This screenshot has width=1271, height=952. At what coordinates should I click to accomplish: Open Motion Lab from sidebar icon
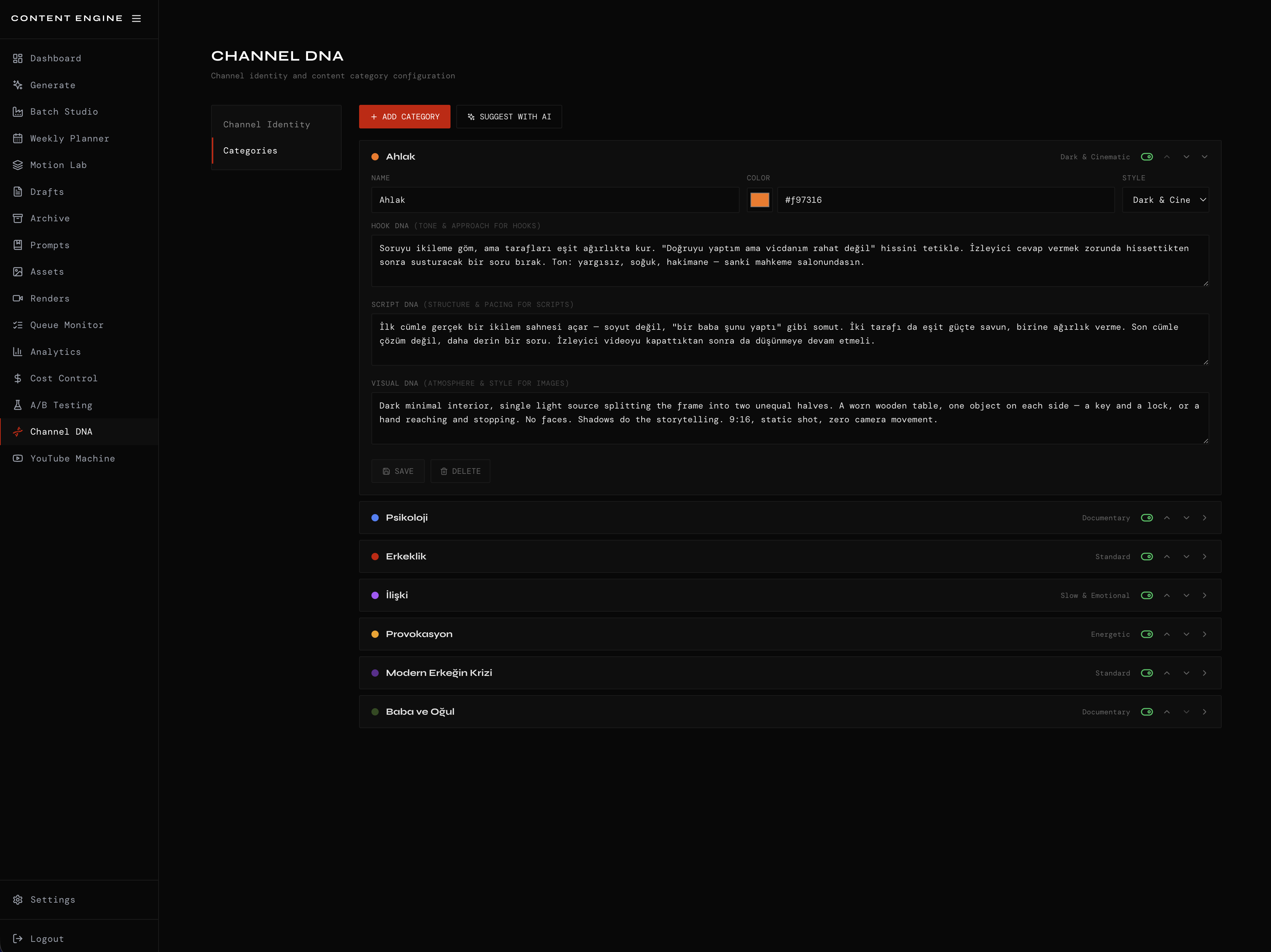pyautogui.click(x=18, y=165)
